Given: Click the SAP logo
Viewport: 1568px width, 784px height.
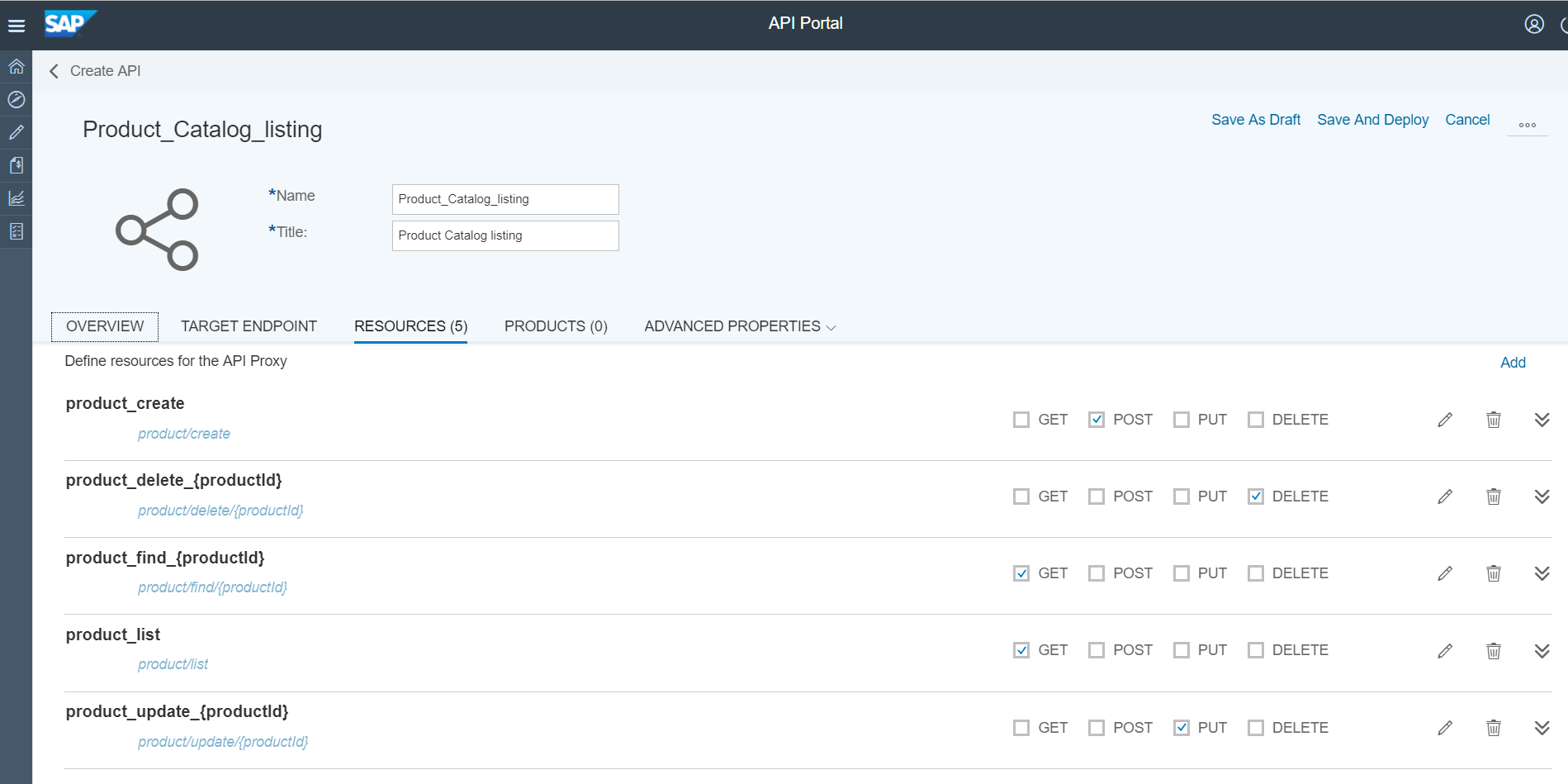Looking at the screenshot, I should click(x=70, y=23).
